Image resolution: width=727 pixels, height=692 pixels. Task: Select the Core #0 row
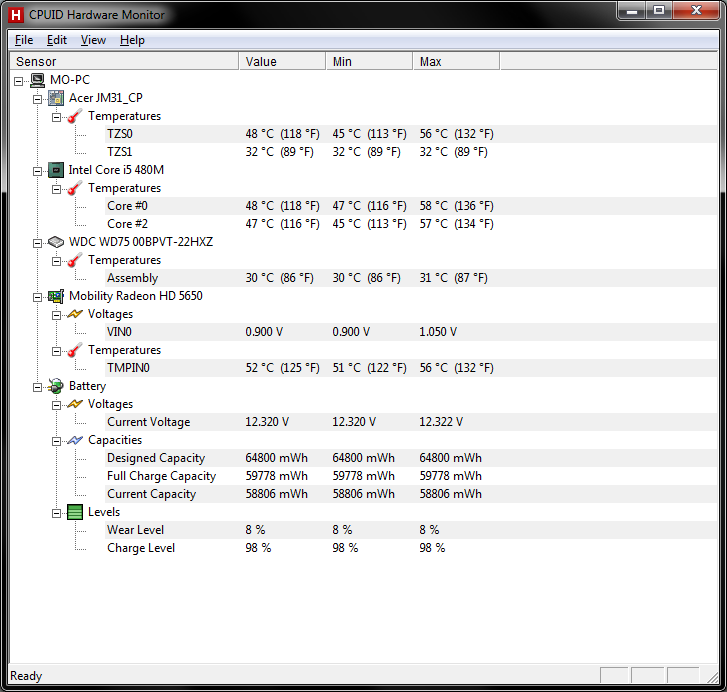(411, 206)
